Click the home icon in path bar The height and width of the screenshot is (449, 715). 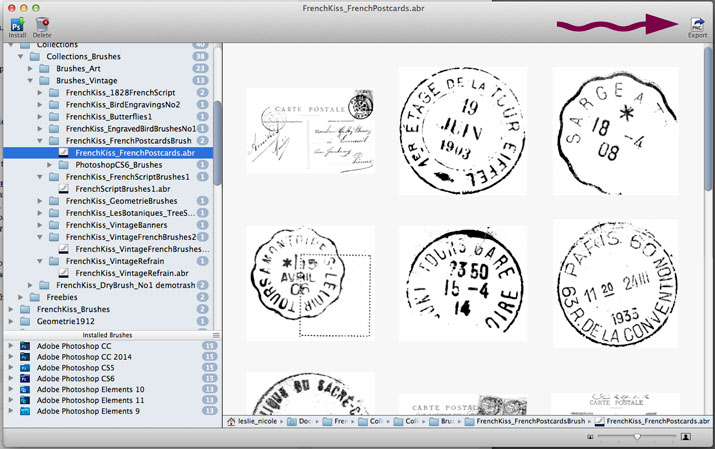click(231, 422)
